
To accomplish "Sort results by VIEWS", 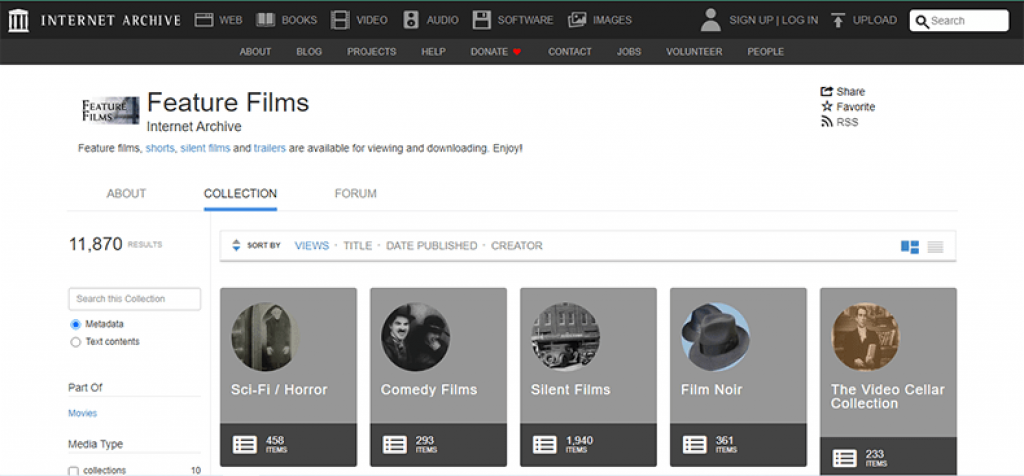I will click(312, 246).
